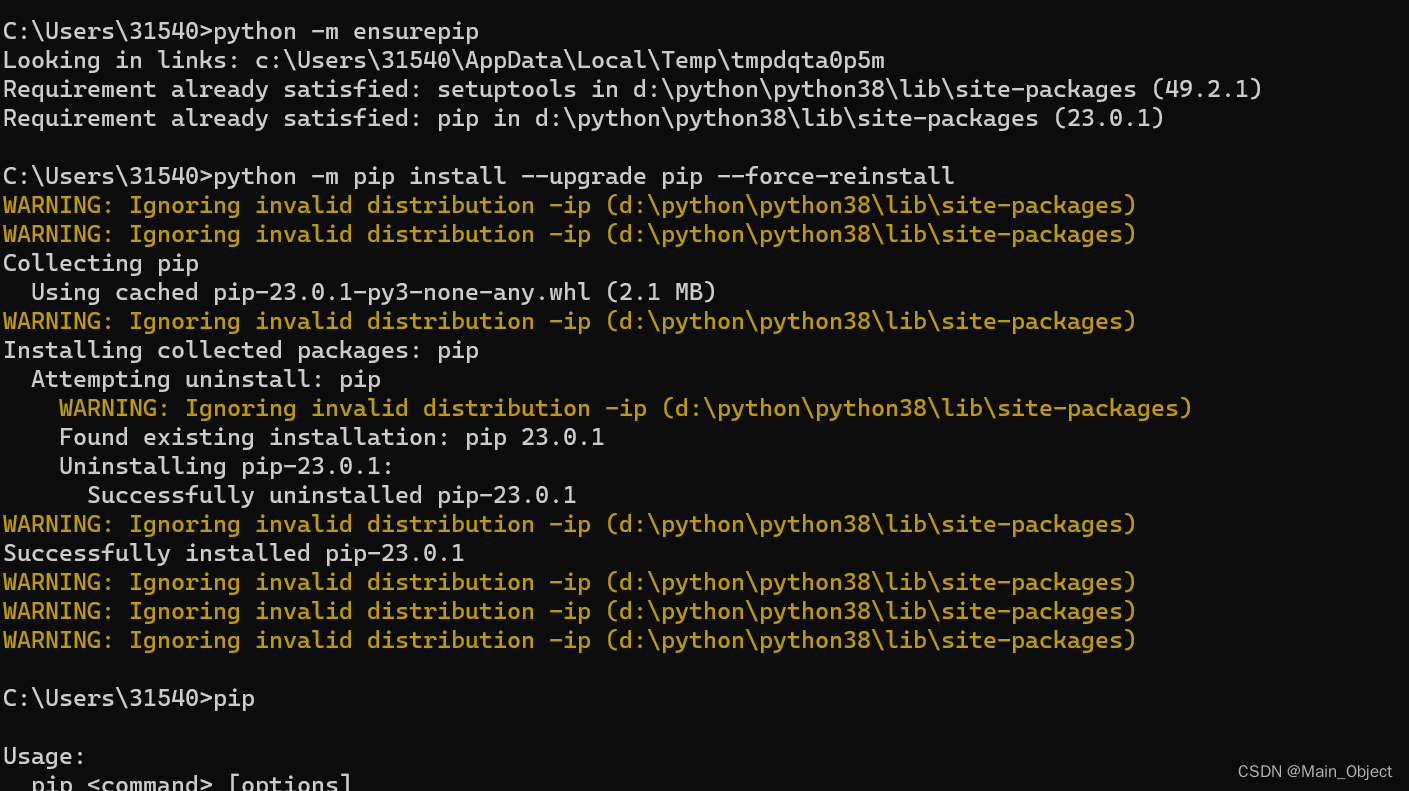This screenshot has height=791, width=1409.
Task: Click the 'Usage:' heading
Action: click(x=45, y=756)
